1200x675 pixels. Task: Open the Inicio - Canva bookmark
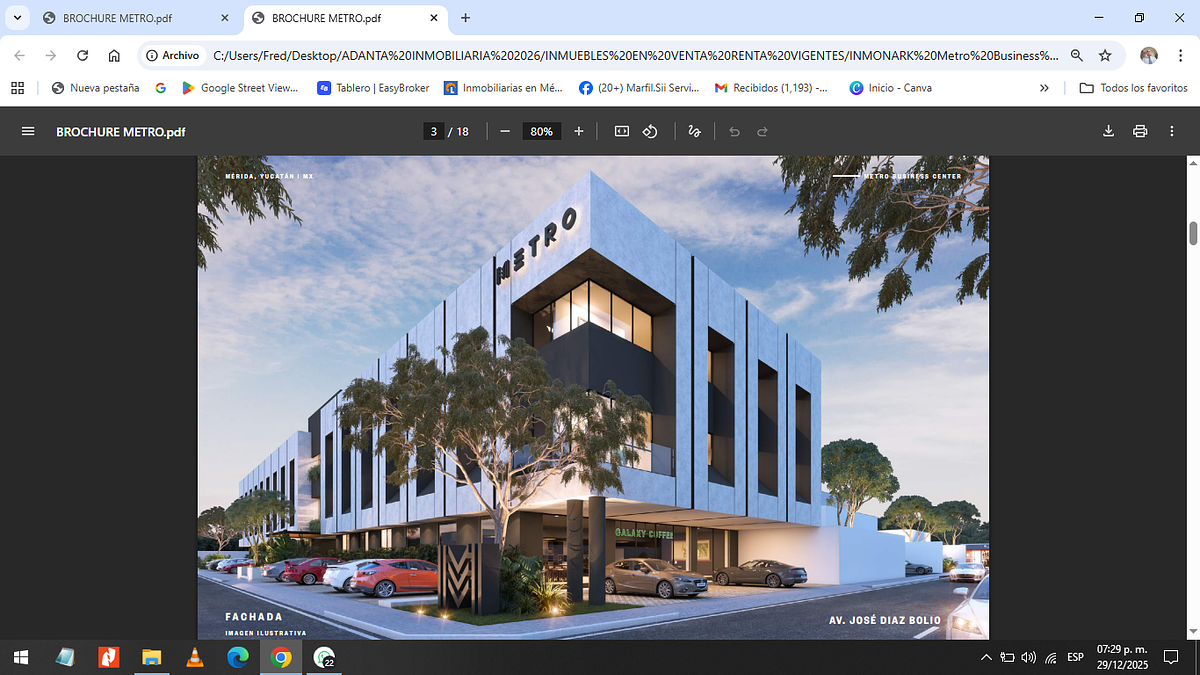[890, 88]
